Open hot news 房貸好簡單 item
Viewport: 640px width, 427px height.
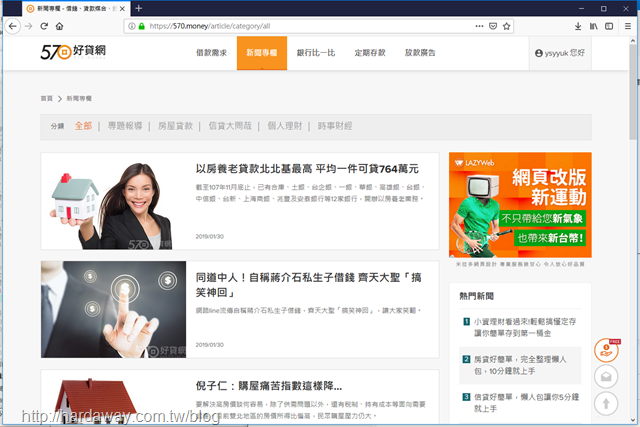pyautogui.click(x=520, y=365)
